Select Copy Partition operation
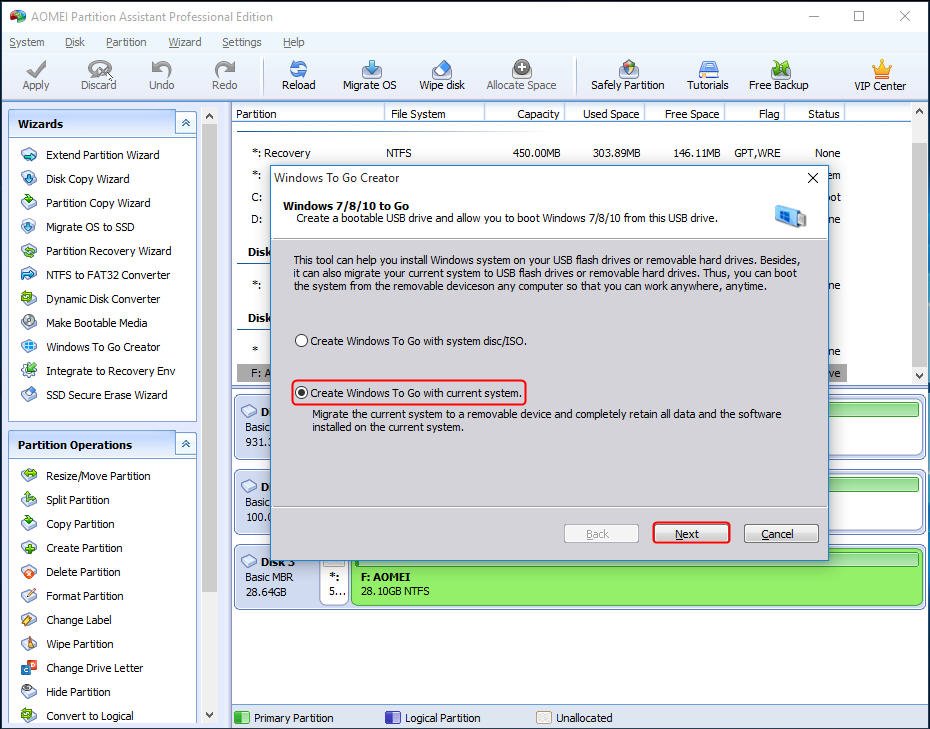Image resolution: width=930 pixels, height=729 pixels. (x=81, y=524)
